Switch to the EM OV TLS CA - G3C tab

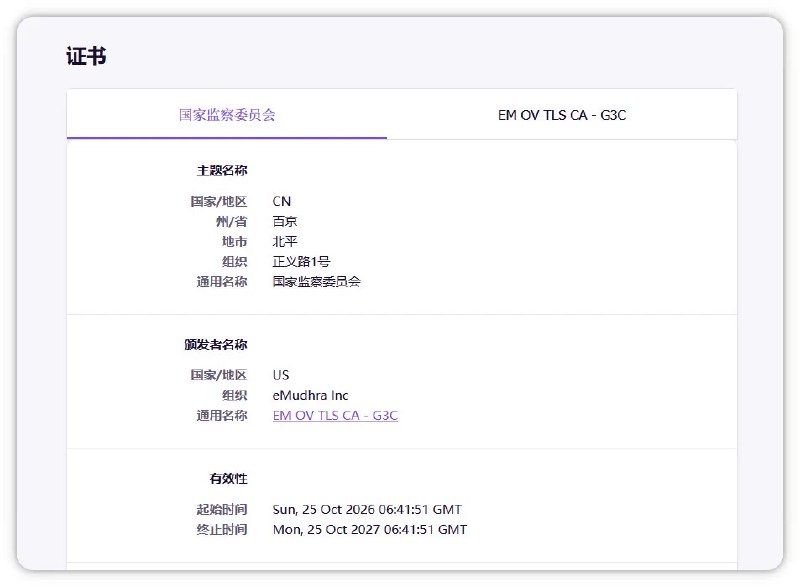(x=562, y=115)
